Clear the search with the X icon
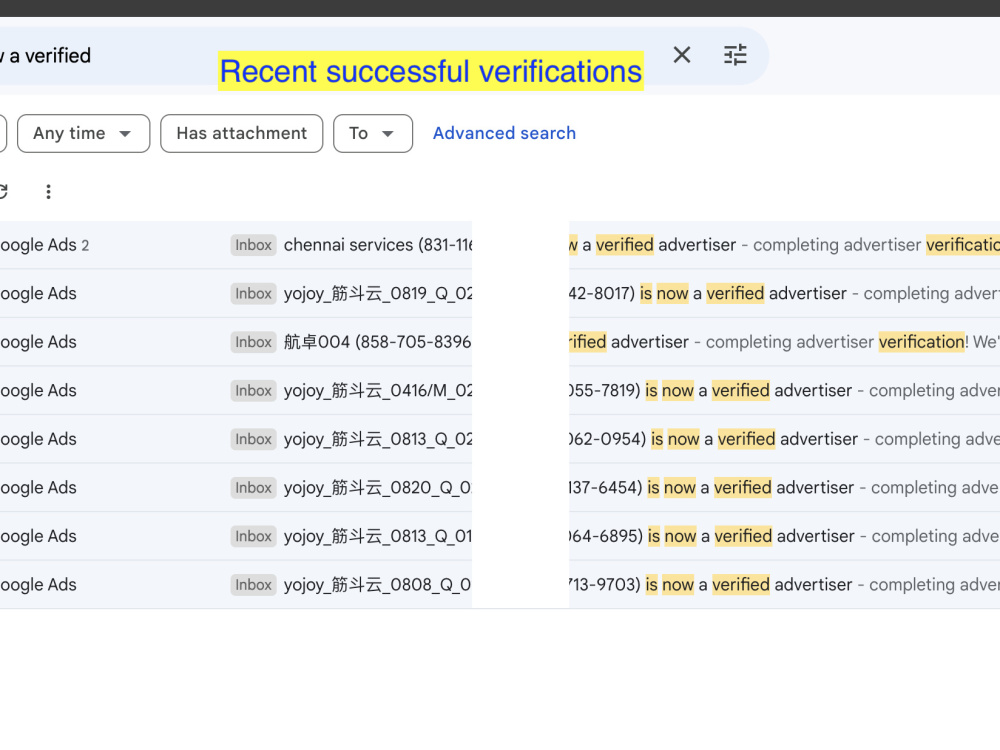The image size is (1000, 750). [x=682, y=55]
